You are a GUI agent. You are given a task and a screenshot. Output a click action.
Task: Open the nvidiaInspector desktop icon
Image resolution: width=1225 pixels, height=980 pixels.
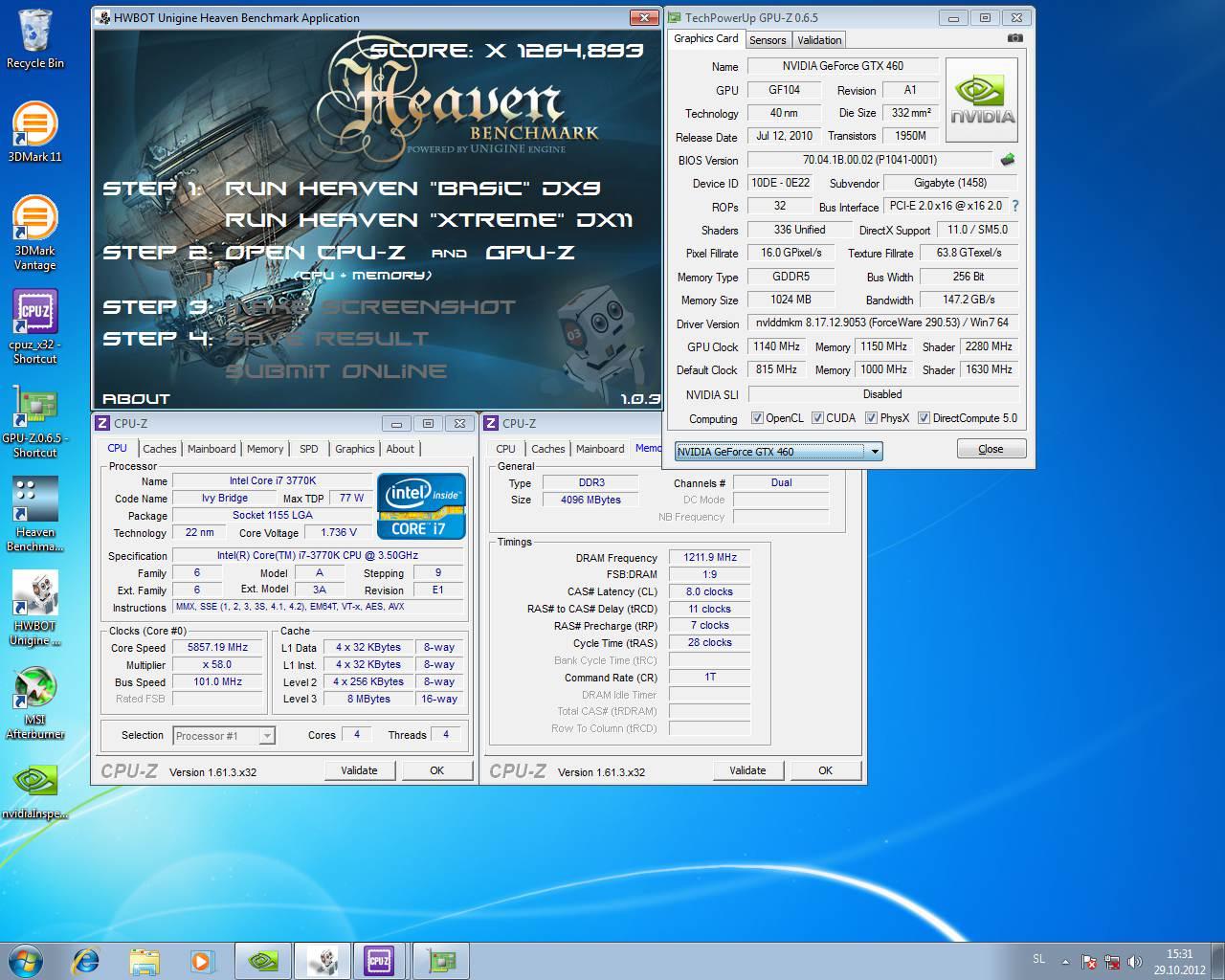coord(35,790)
